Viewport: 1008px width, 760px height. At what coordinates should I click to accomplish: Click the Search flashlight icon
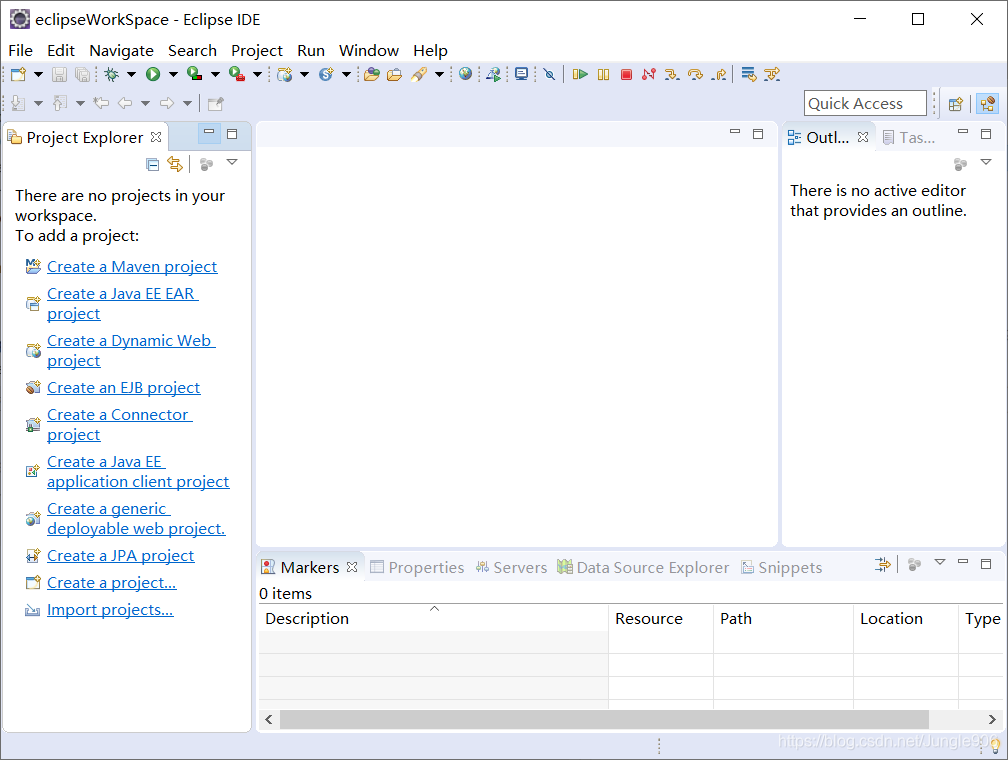pos(419,75)
